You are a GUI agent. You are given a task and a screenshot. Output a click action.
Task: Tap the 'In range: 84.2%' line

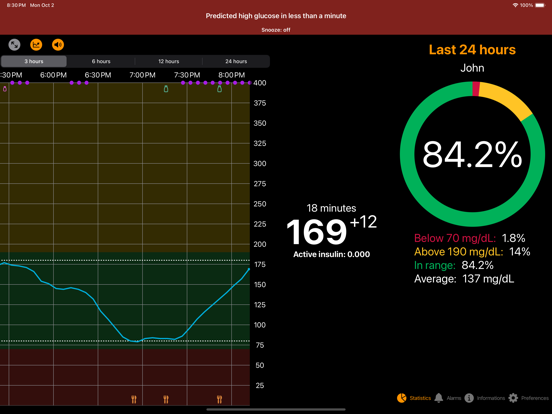coord(454,265)
